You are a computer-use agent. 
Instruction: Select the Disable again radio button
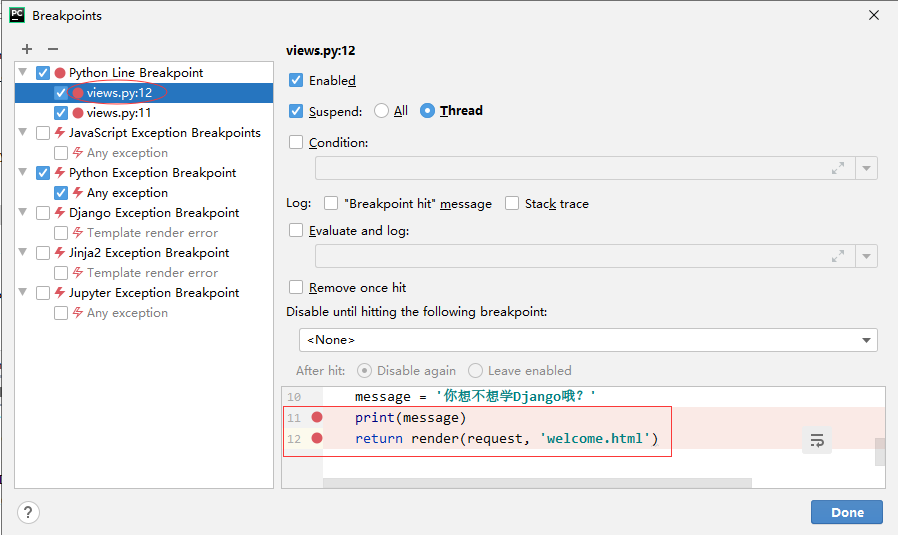(364, 371)
